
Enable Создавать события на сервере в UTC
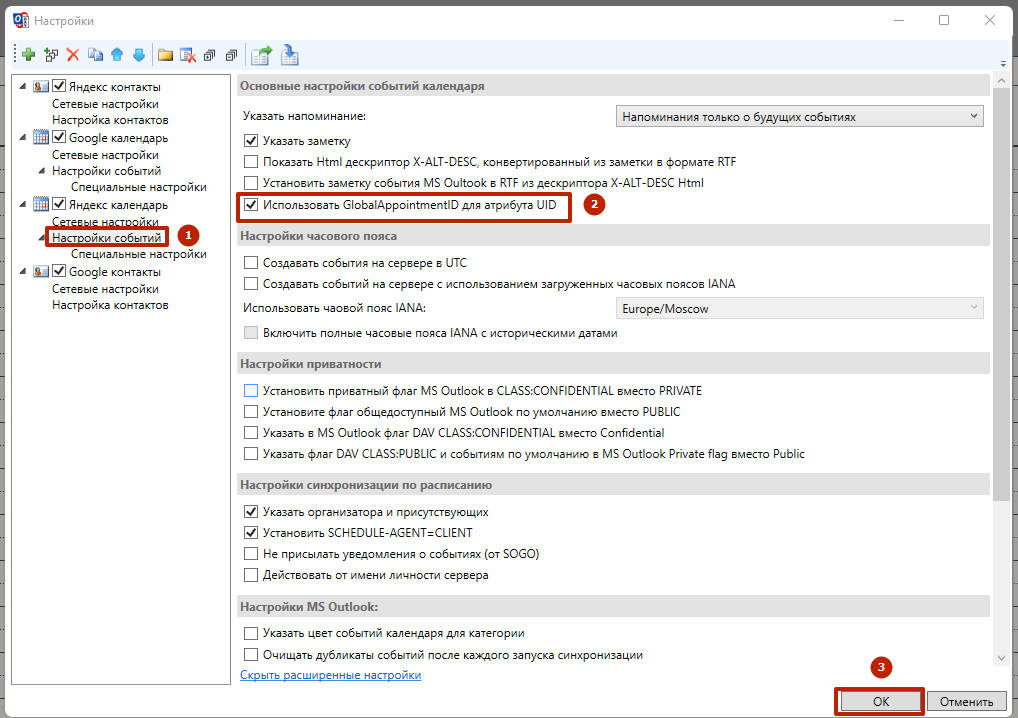point(251,263)
